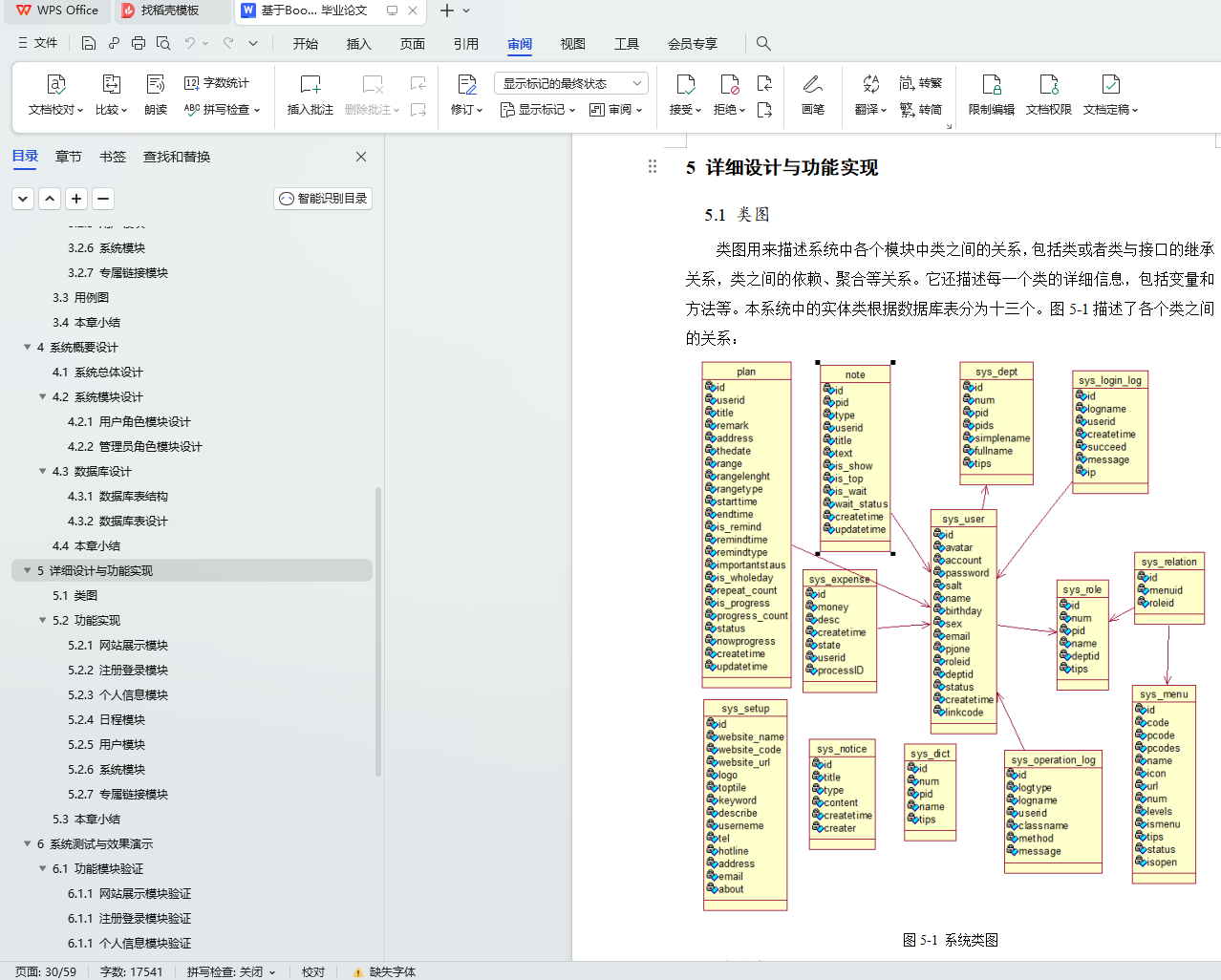Insert a comment with 插入批注
The height and width of the screenshot is (980, 1221).
[311, 96]
